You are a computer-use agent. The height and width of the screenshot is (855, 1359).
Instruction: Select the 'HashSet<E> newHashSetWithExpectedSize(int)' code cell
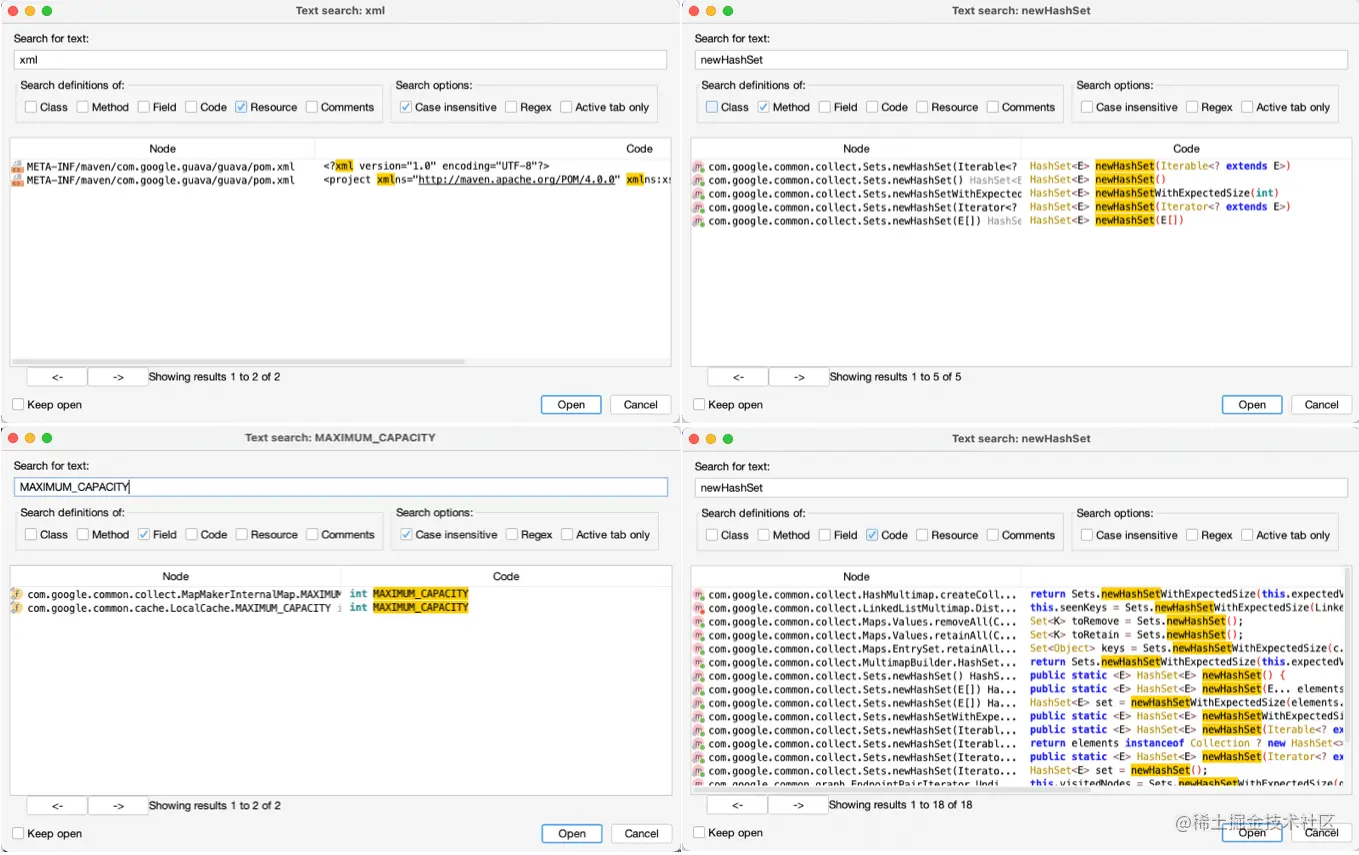point(1186,194)
